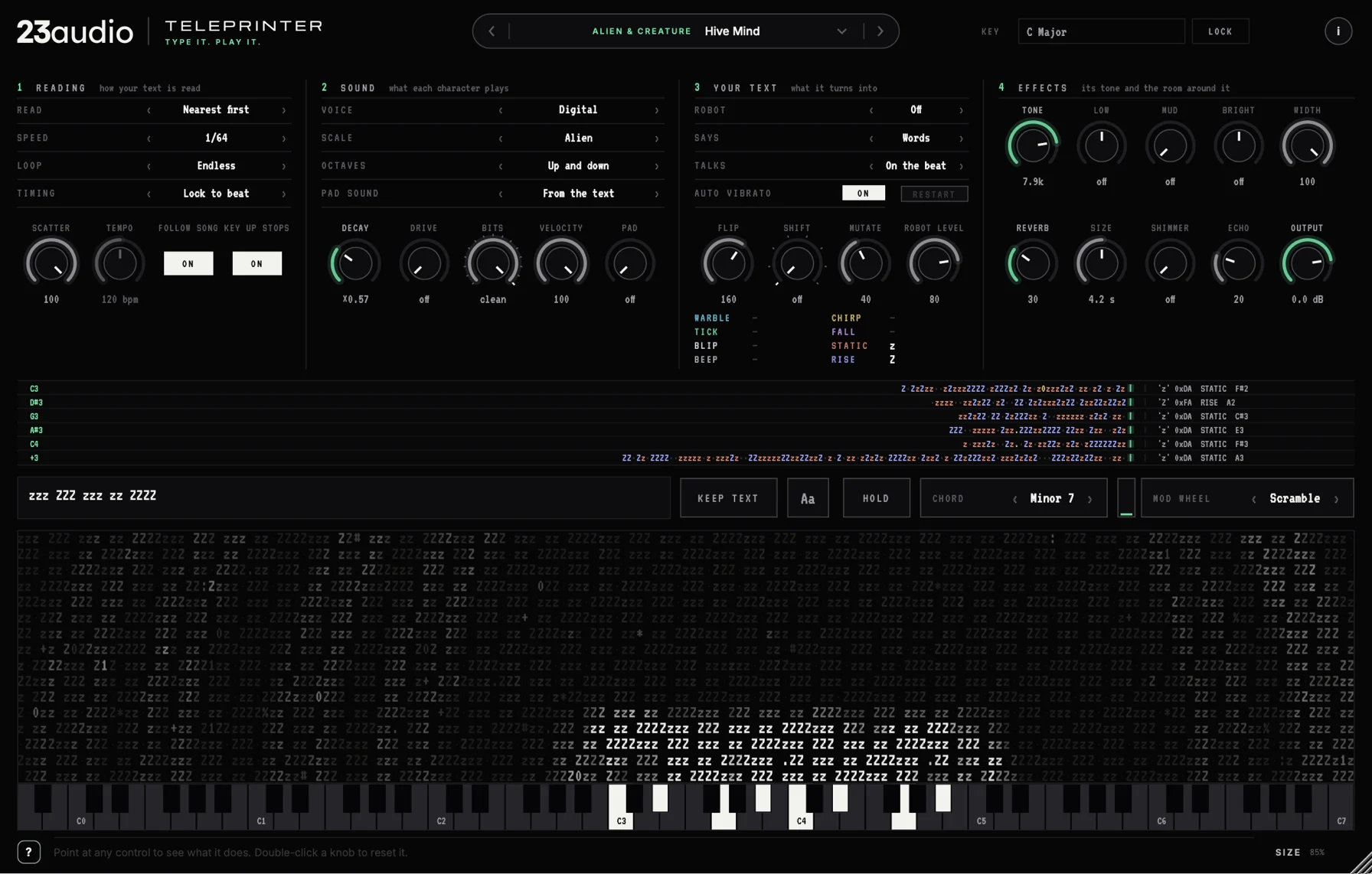Click the next arrow for OCTAVES
Viewport: 1372px width, 874px height.
point(657,166)
